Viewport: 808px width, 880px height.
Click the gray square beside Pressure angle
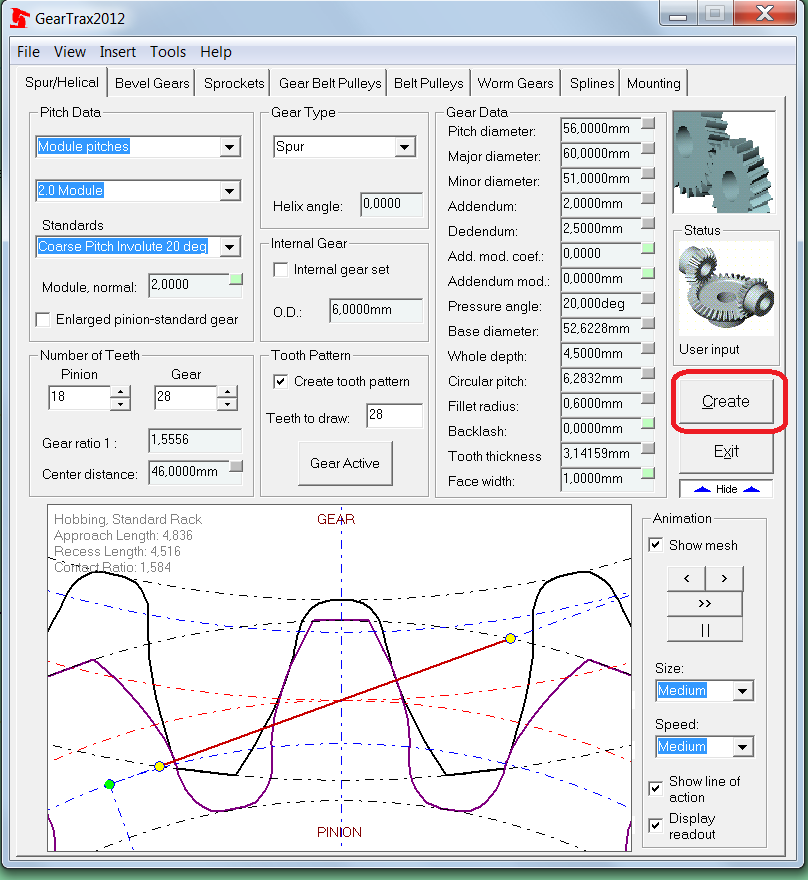pos(648,298)
